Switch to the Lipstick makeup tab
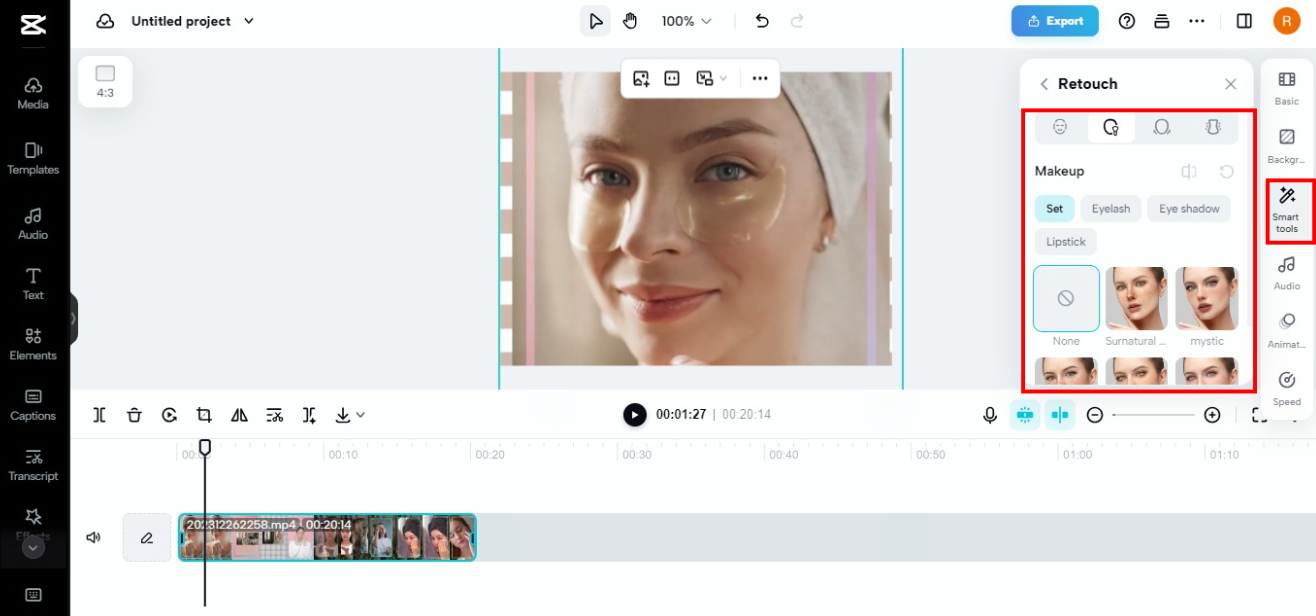The height and width of the screenshot is (616, 1316). (1066, 242)
